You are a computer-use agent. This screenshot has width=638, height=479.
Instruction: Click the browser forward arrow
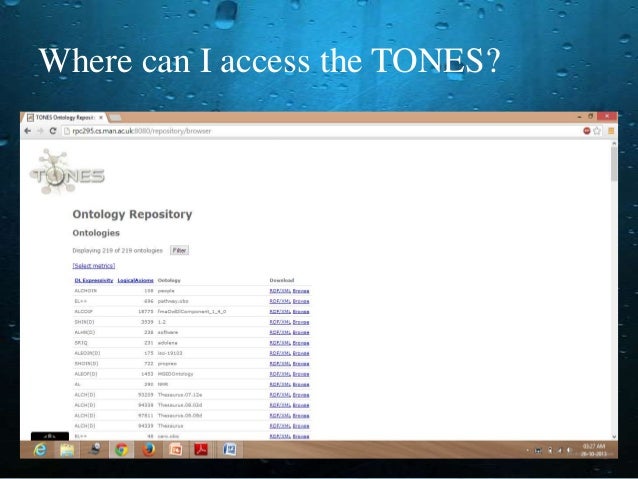point(40,131)
